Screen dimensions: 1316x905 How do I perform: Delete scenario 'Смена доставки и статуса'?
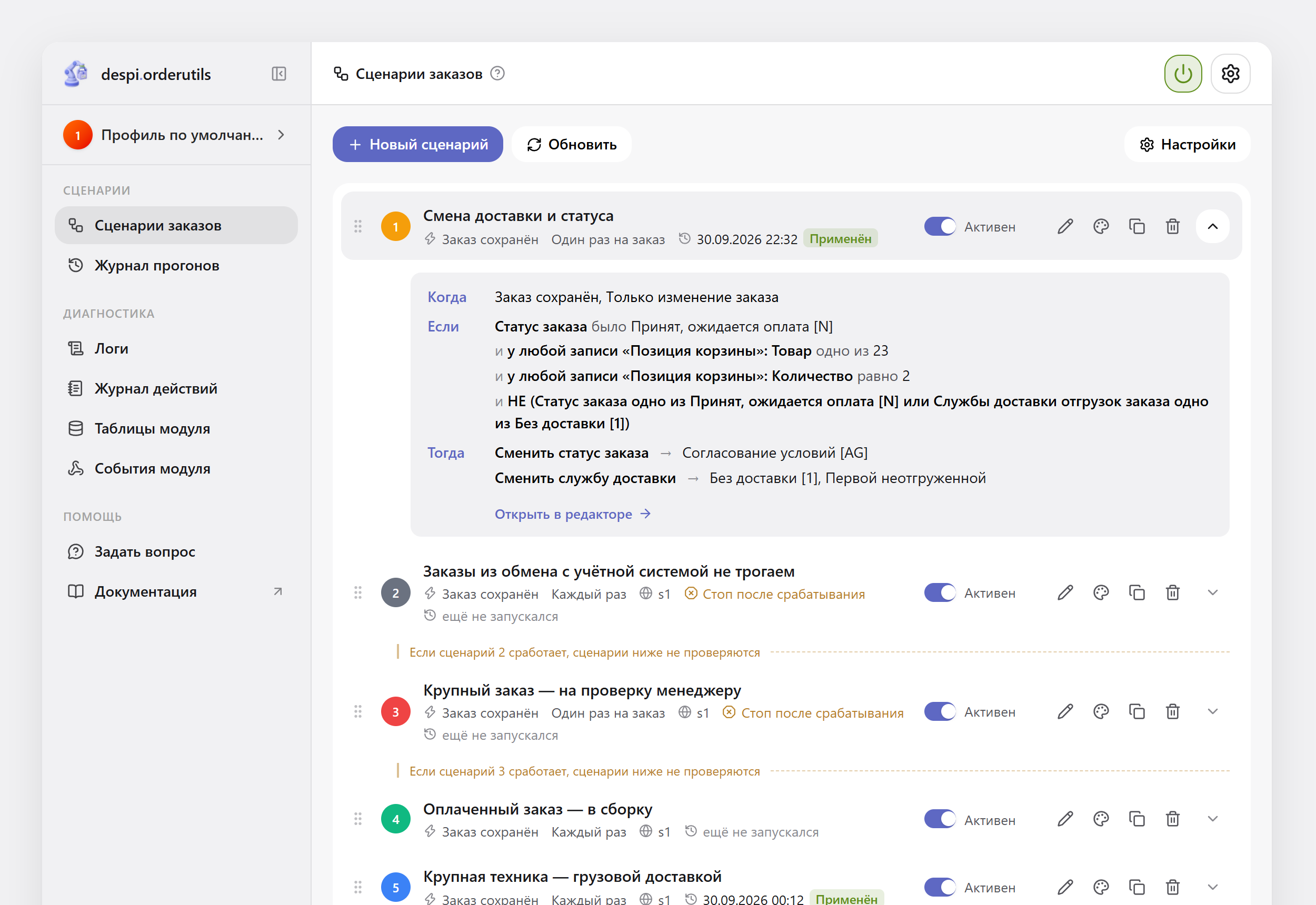coord(1172,227)
